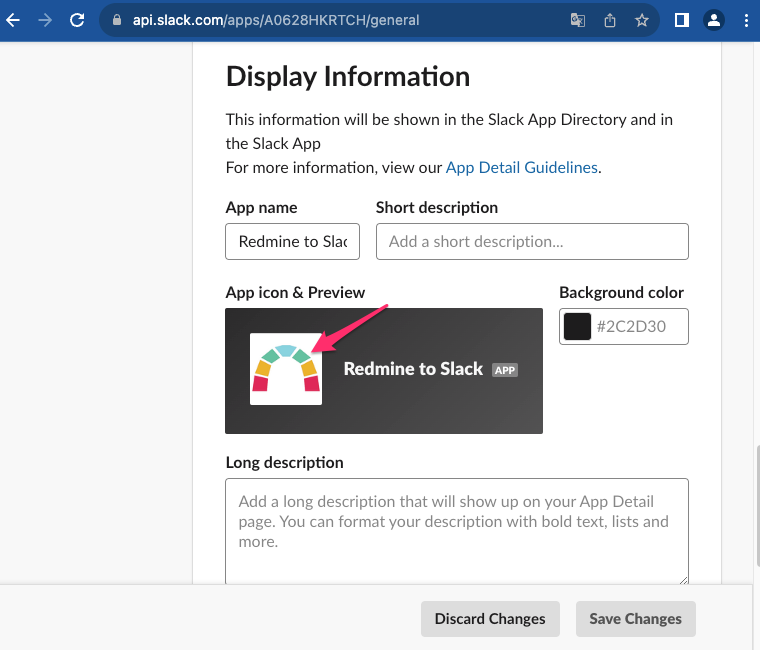Click the App name input field

292,241
